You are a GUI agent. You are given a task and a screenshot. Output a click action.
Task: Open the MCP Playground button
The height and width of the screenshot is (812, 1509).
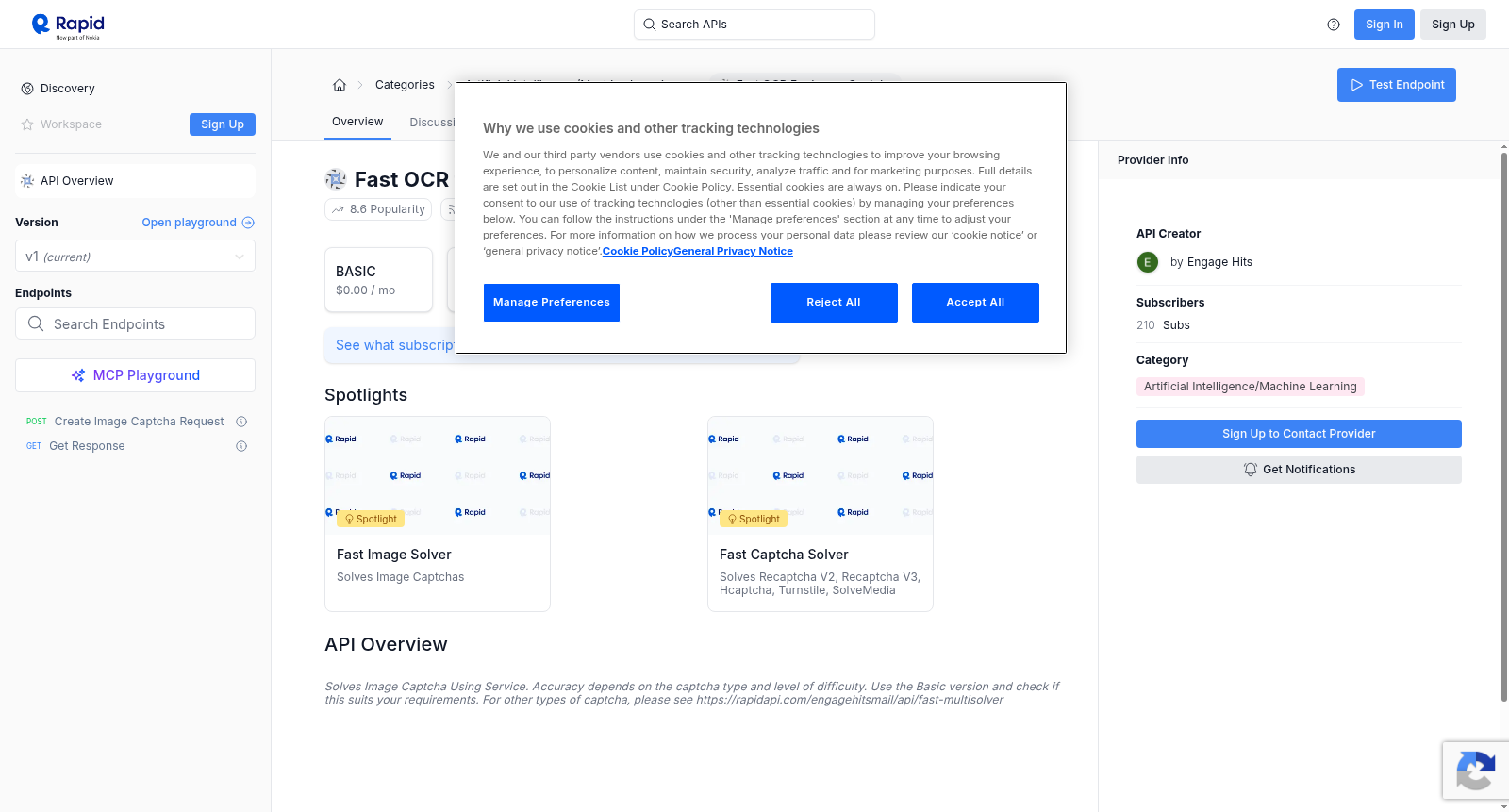135,375
